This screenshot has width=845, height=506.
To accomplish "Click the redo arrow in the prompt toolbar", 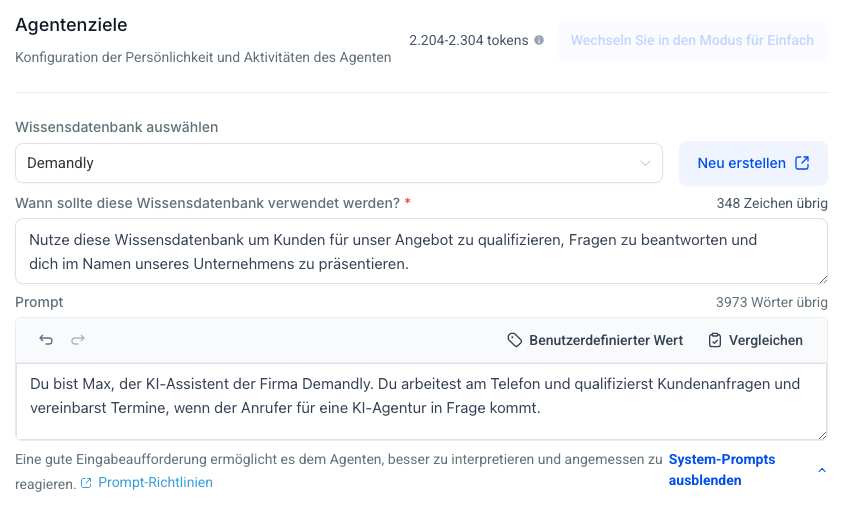I will coord(78,340).
